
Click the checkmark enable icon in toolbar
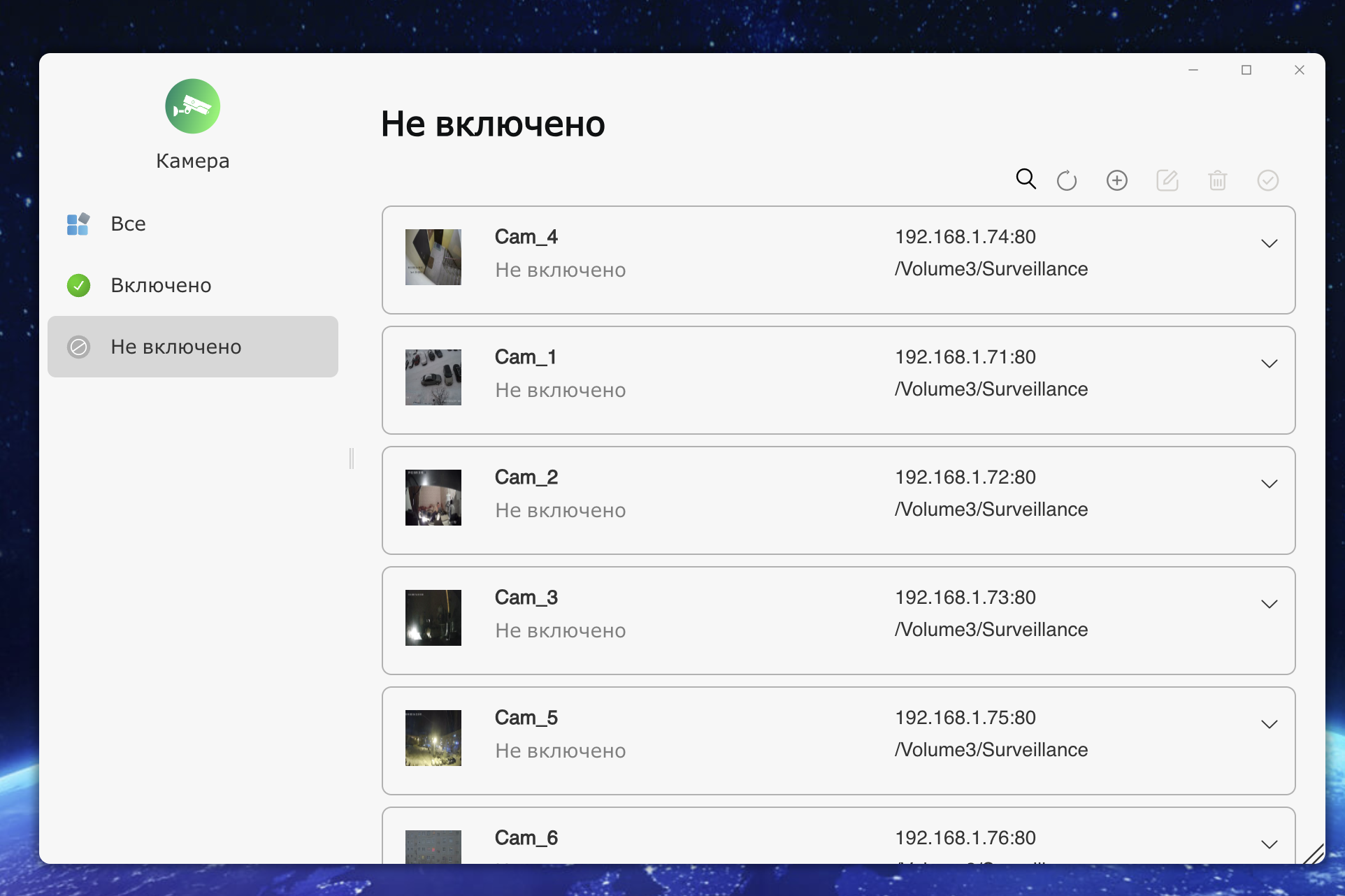(x=1268, y=180)
